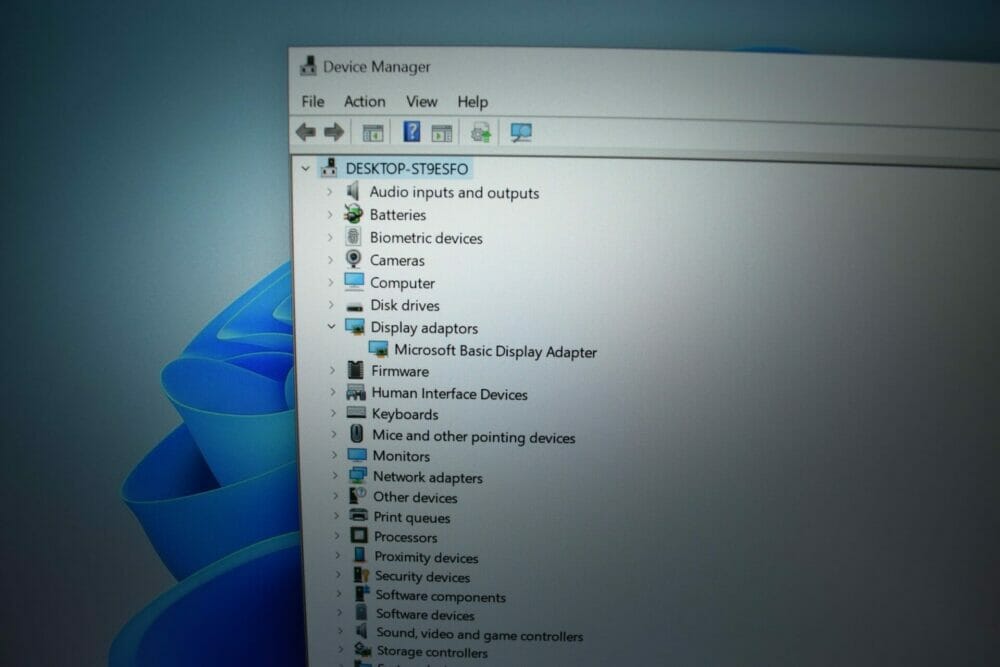Select the Print queues label
Viewport: 1000px width, 667px height.
pos(412,517)
